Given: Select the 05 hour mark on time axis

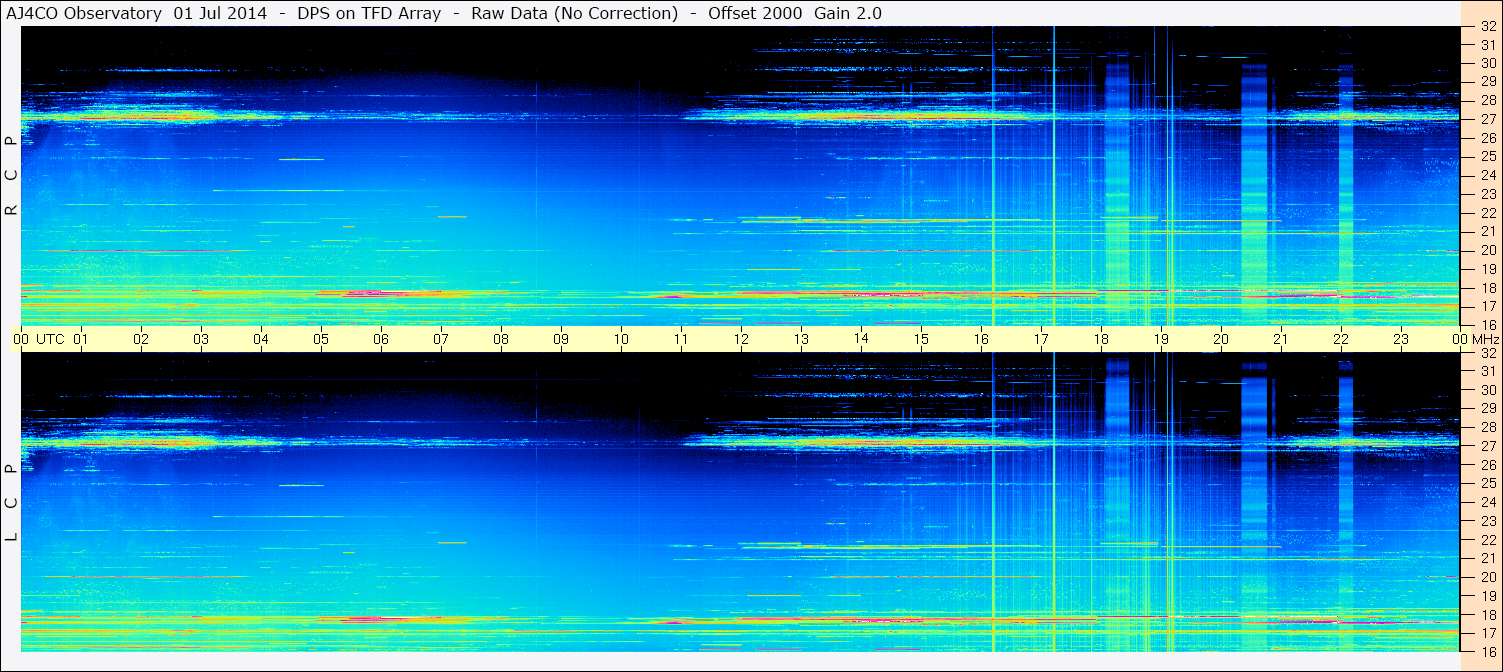Looking at the screenshot, I should coord(321,339).
